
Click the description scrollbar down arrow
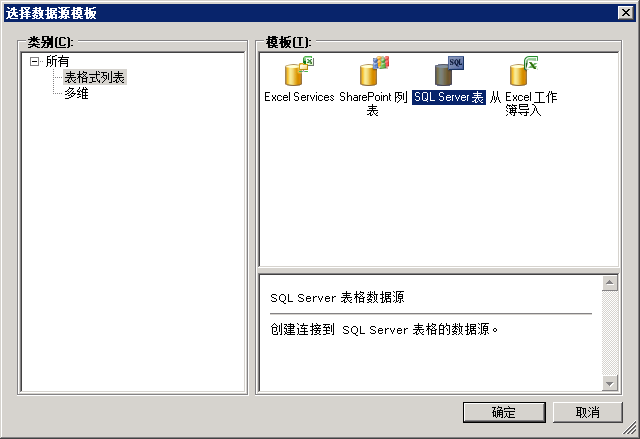coord(609,384)
